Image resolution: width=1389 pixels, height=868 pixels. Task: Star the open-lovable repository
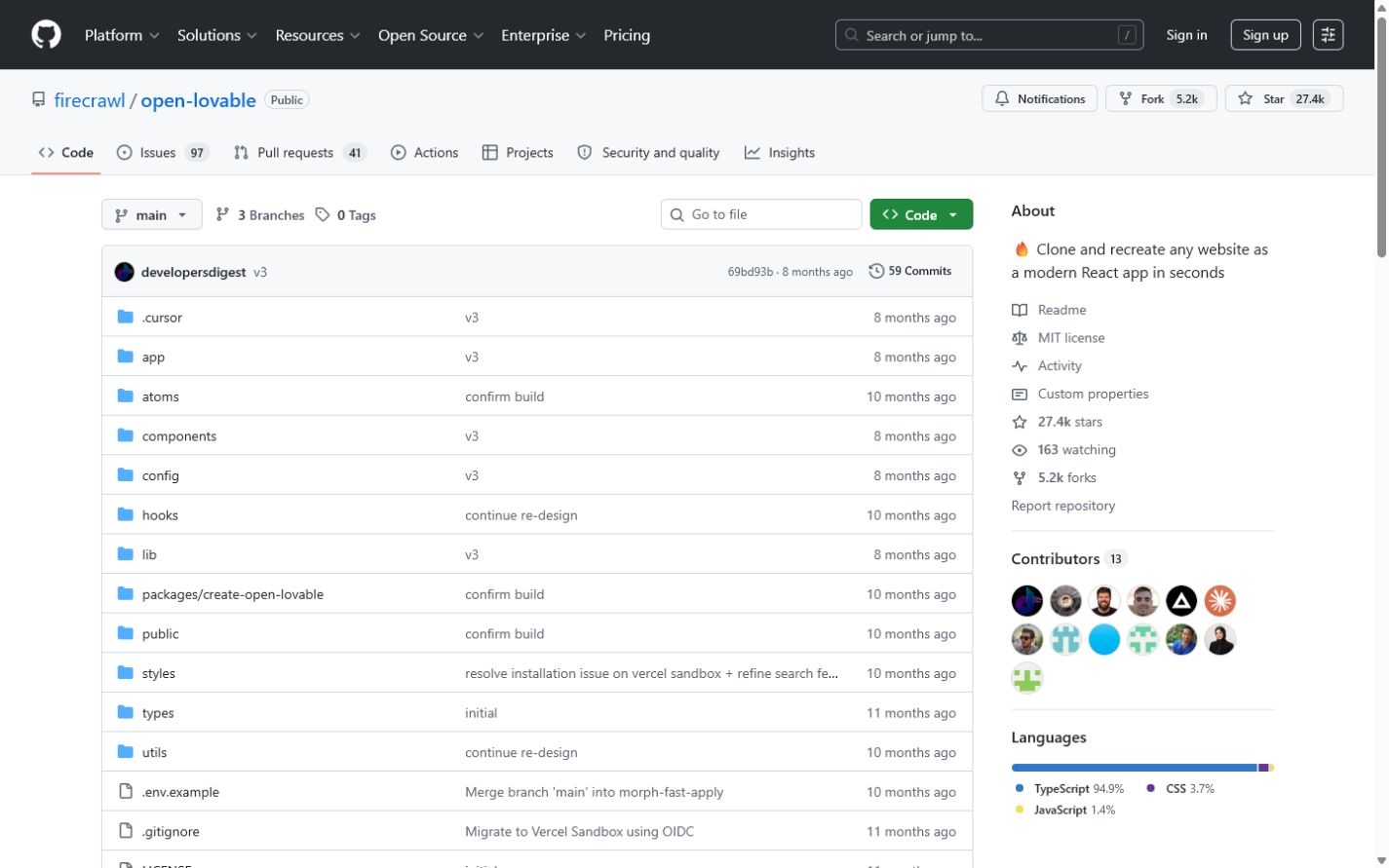pyautogui.click(x=1284, y=98)
